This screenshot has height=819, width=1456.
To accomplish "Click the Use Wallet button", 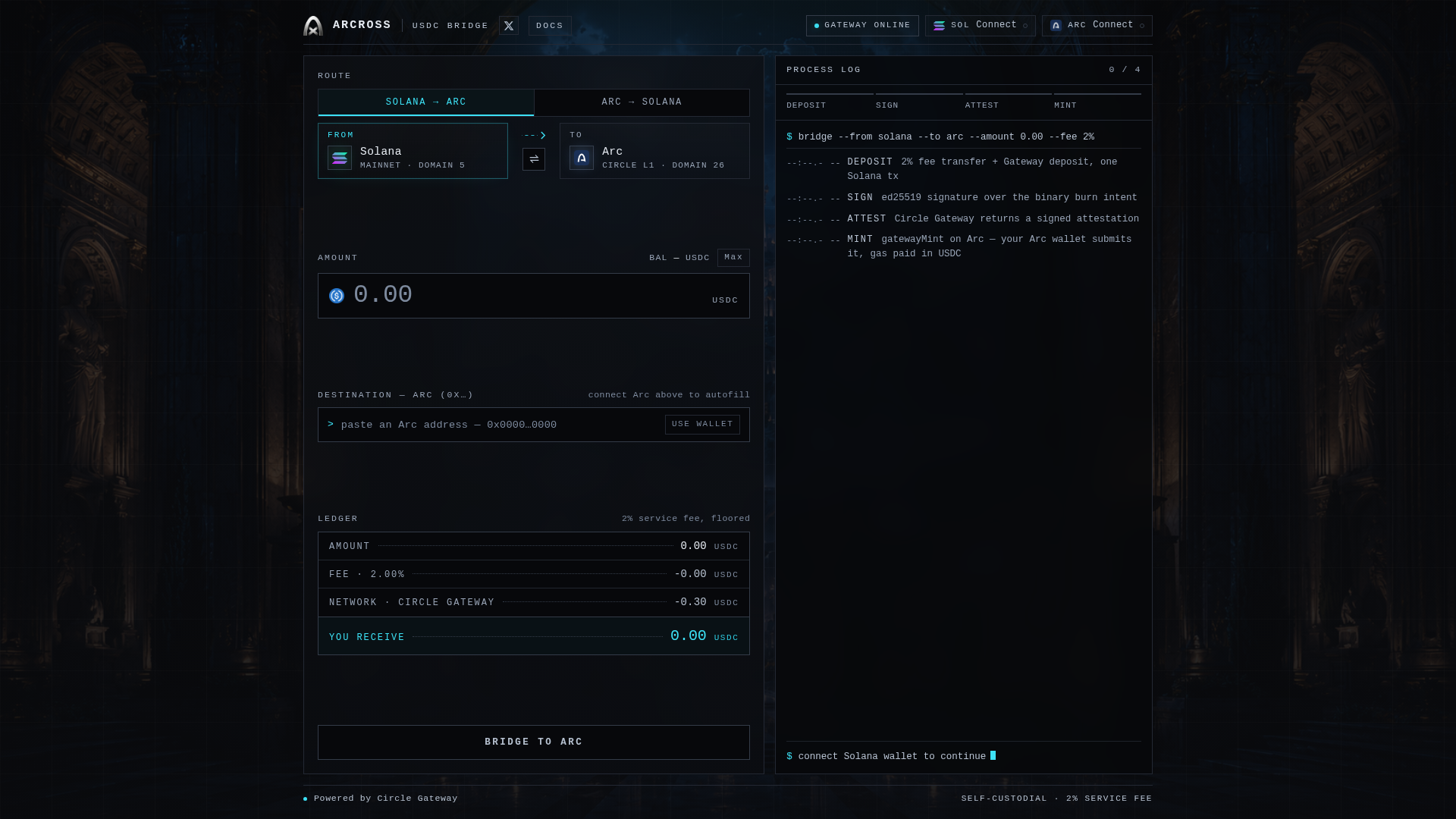I will click(702, 425).
